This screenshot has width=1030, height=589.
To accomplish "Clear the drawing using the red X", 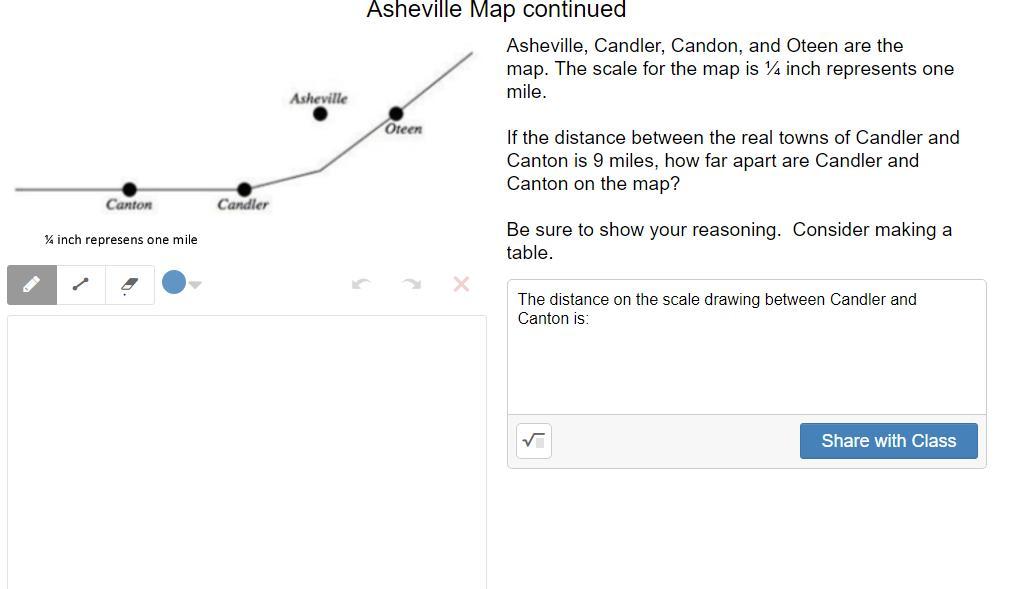I will (461, 284).
